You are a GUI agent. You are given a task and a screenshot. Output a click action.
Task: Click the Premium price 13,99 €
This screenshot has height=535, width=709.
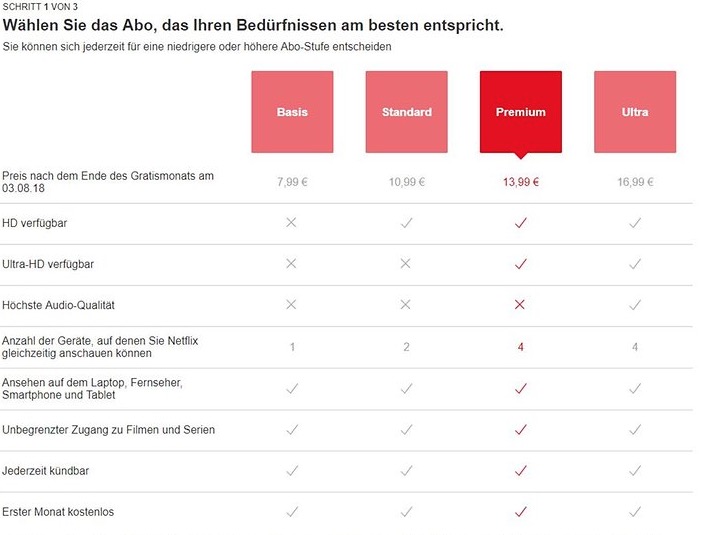[x=520, y=182]
